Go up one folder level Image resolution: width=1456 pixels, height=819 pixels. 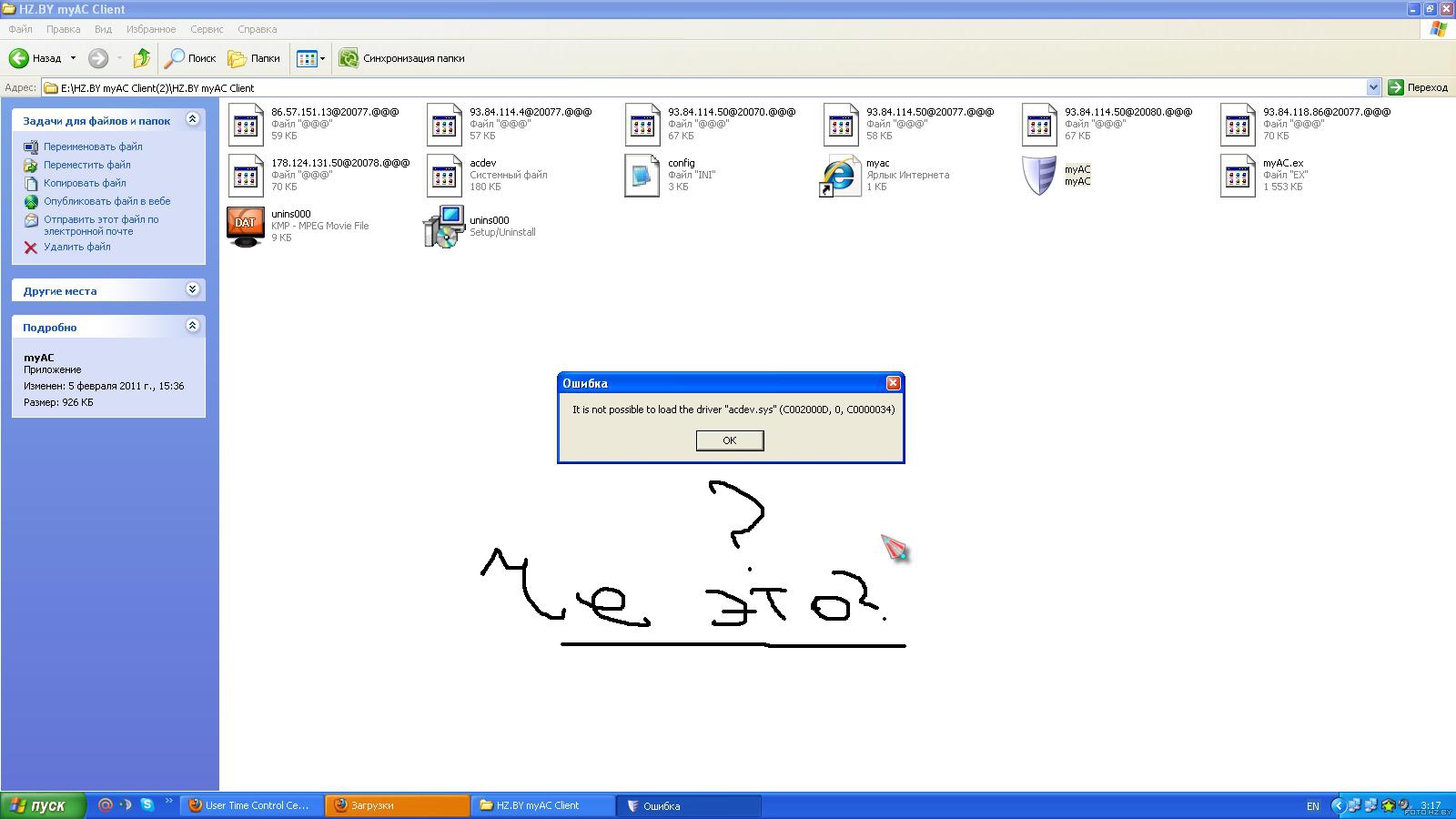pos(141,58)
